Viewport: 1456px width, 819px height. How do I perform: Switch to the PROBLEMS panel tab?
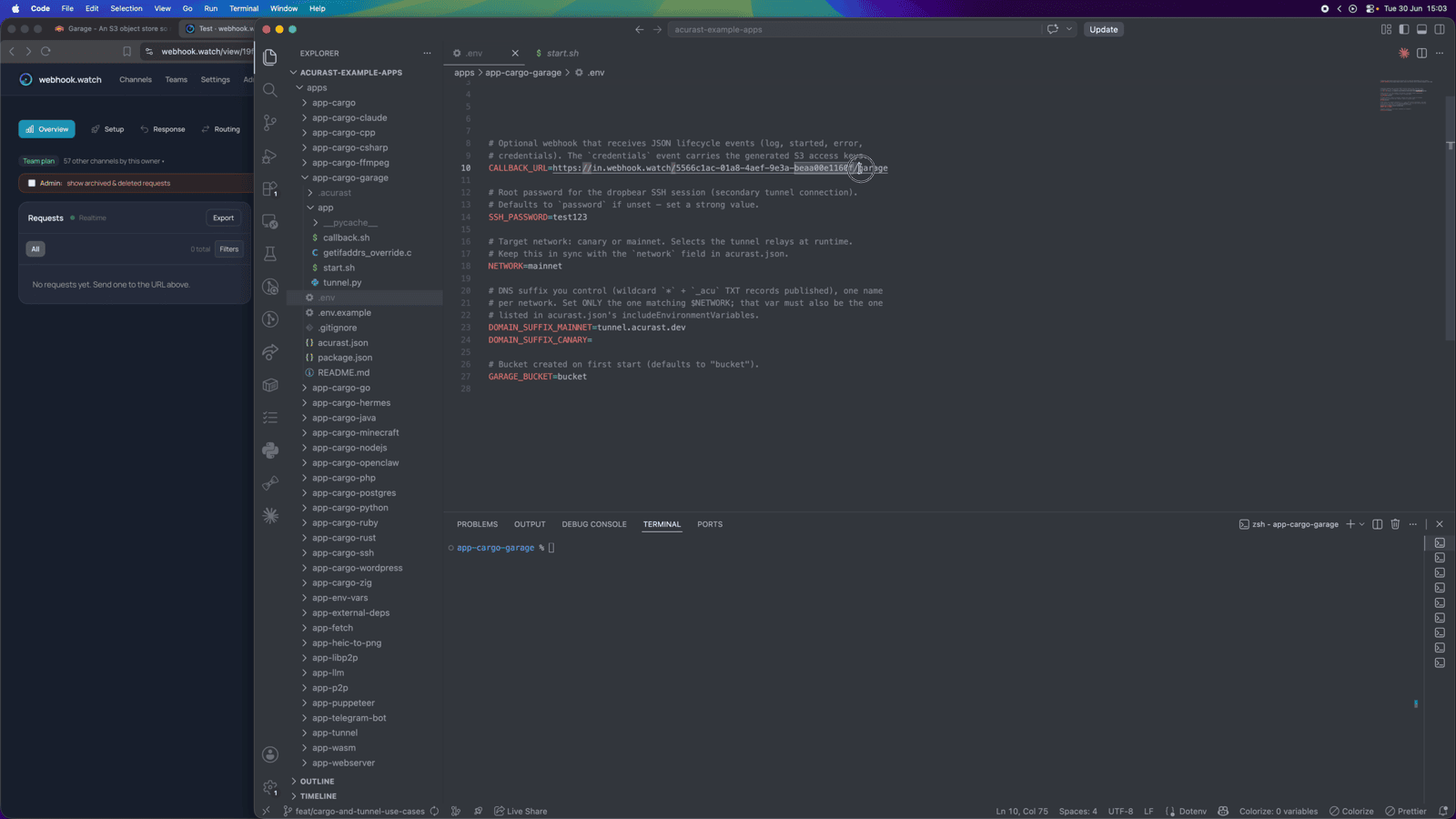click(x=477, y=524)
